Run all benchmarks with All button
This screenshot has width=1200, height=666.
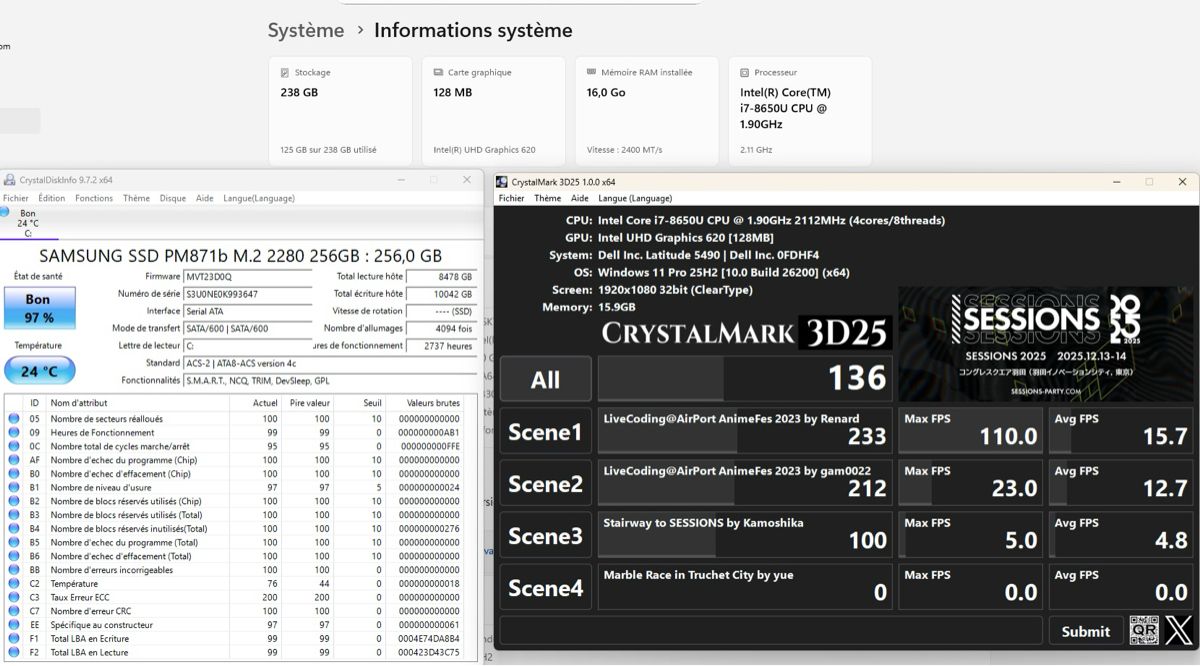pos(545,380)
